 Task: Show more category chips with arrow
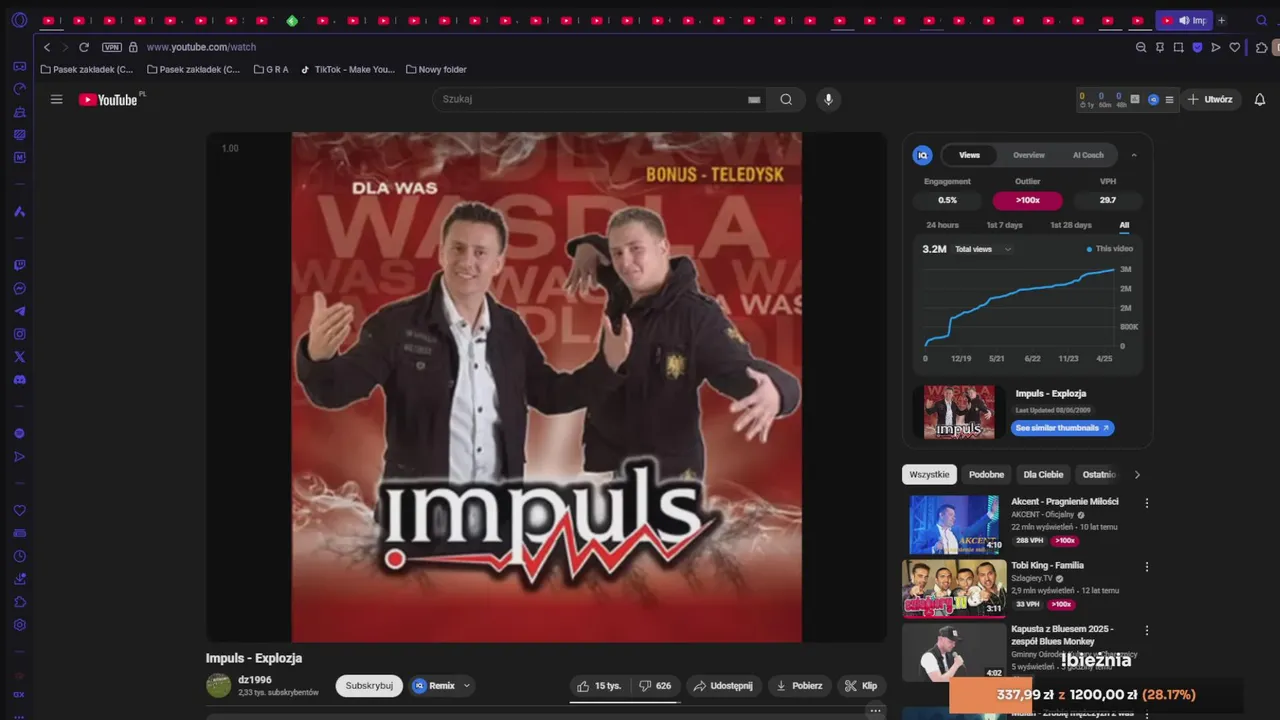(x=1136, y=475)
